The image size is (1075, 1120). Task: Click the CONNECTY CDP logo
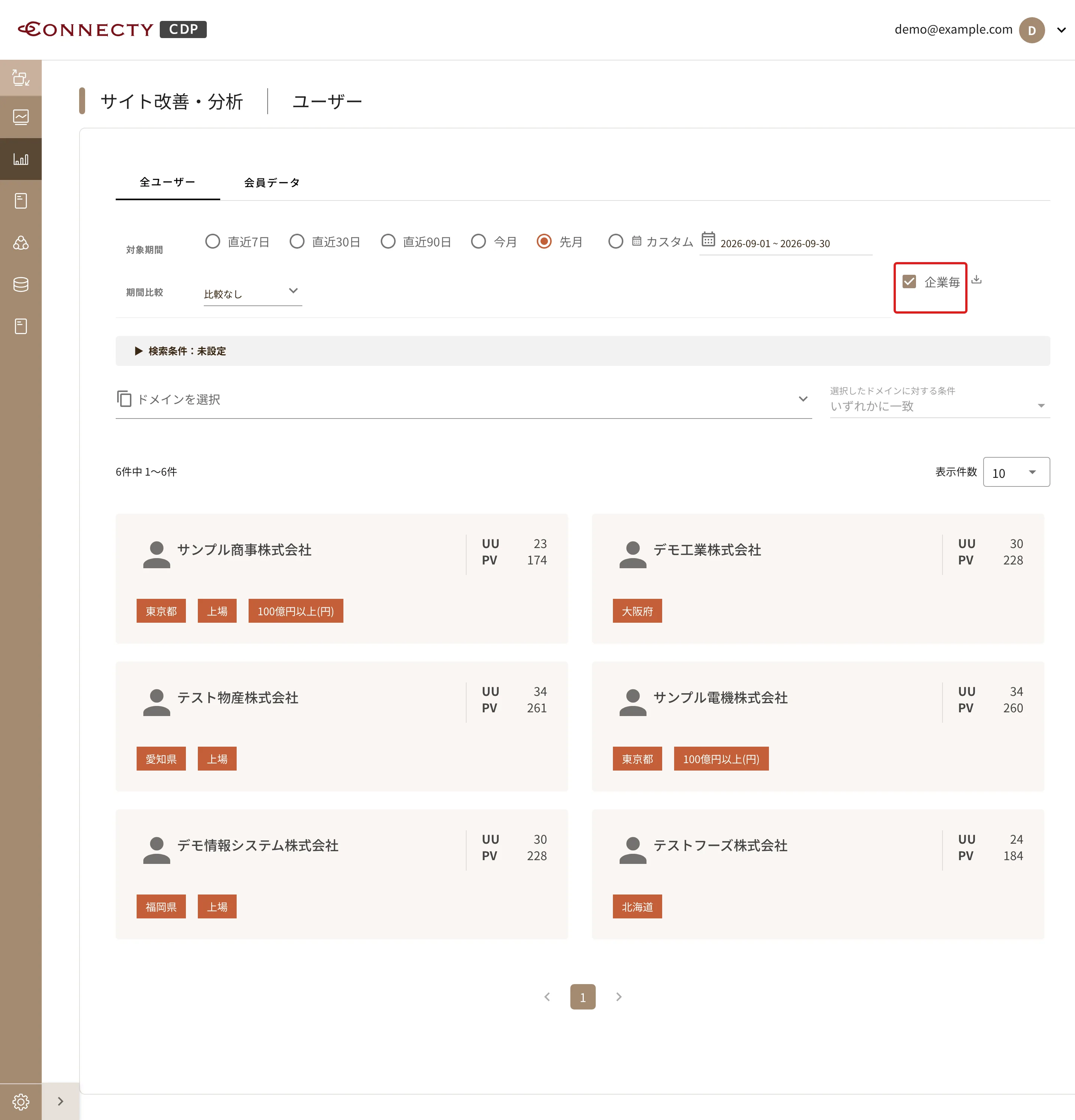coord(112,29)
